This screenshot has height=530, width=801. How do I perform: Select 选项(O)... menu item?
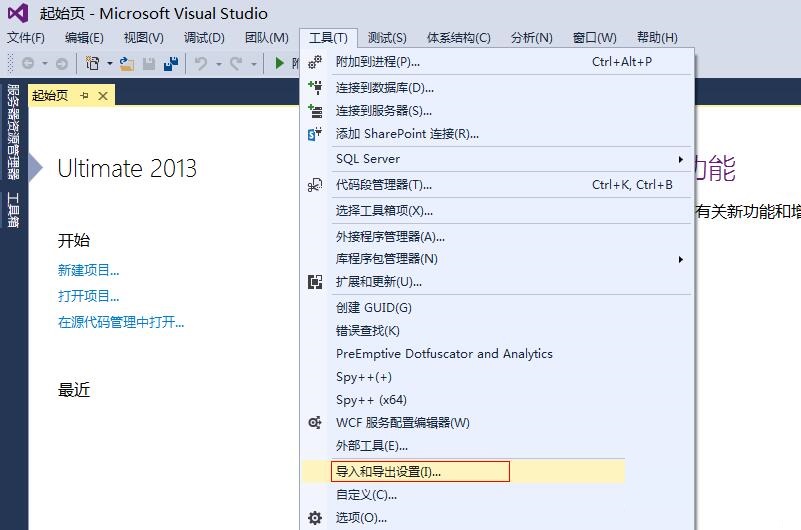[x=497, y=518]
